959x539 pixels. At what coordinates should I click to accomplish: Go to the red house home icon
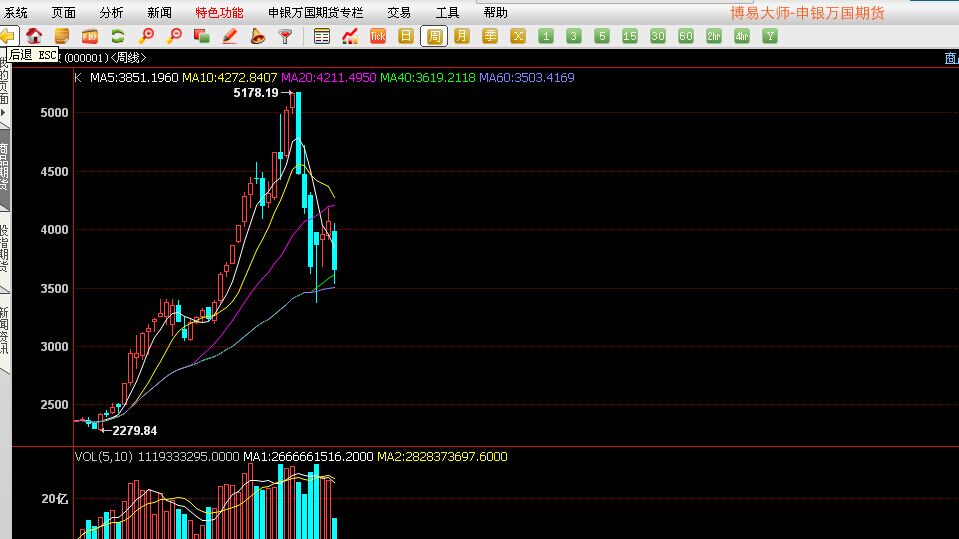[x=34, y=36]
